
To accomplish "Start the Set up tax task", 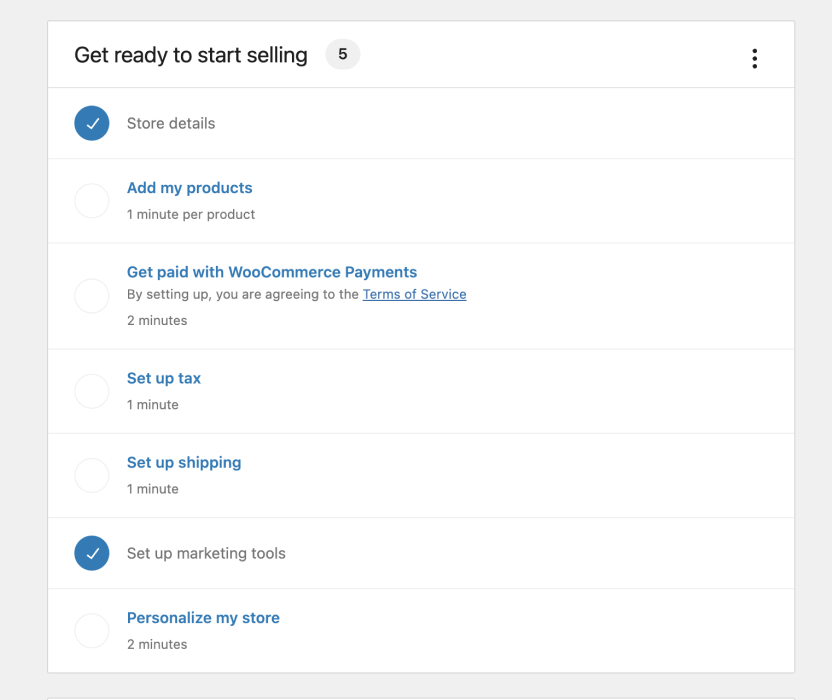I will pos(163,378).
